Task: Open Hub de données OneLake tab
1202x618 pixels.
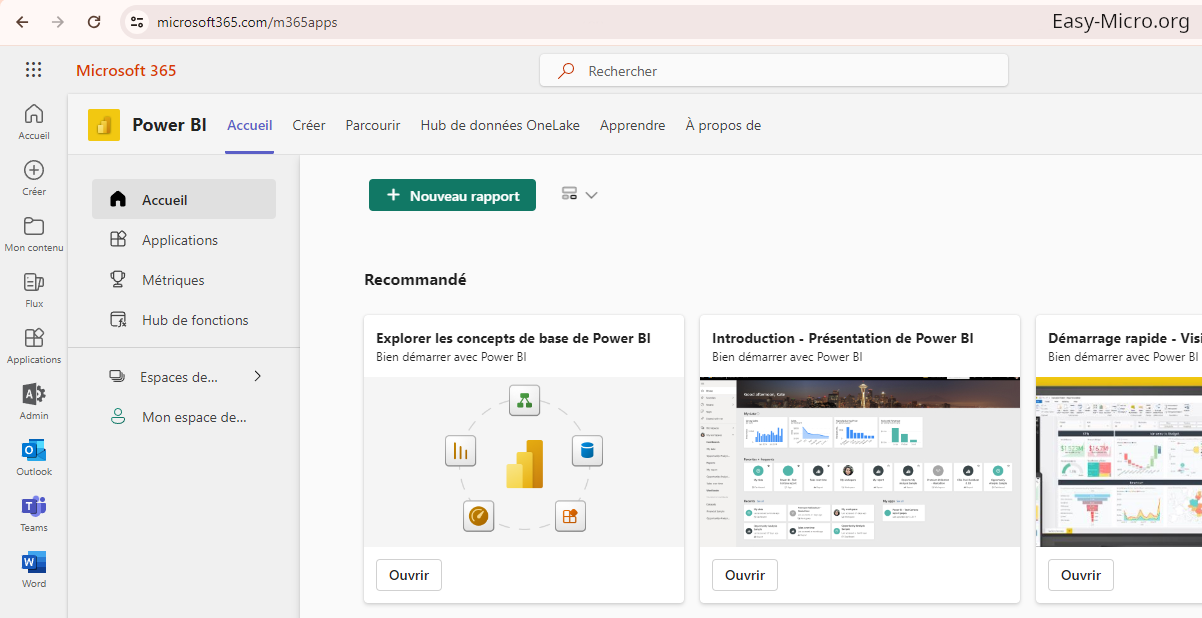Action: 500,126
